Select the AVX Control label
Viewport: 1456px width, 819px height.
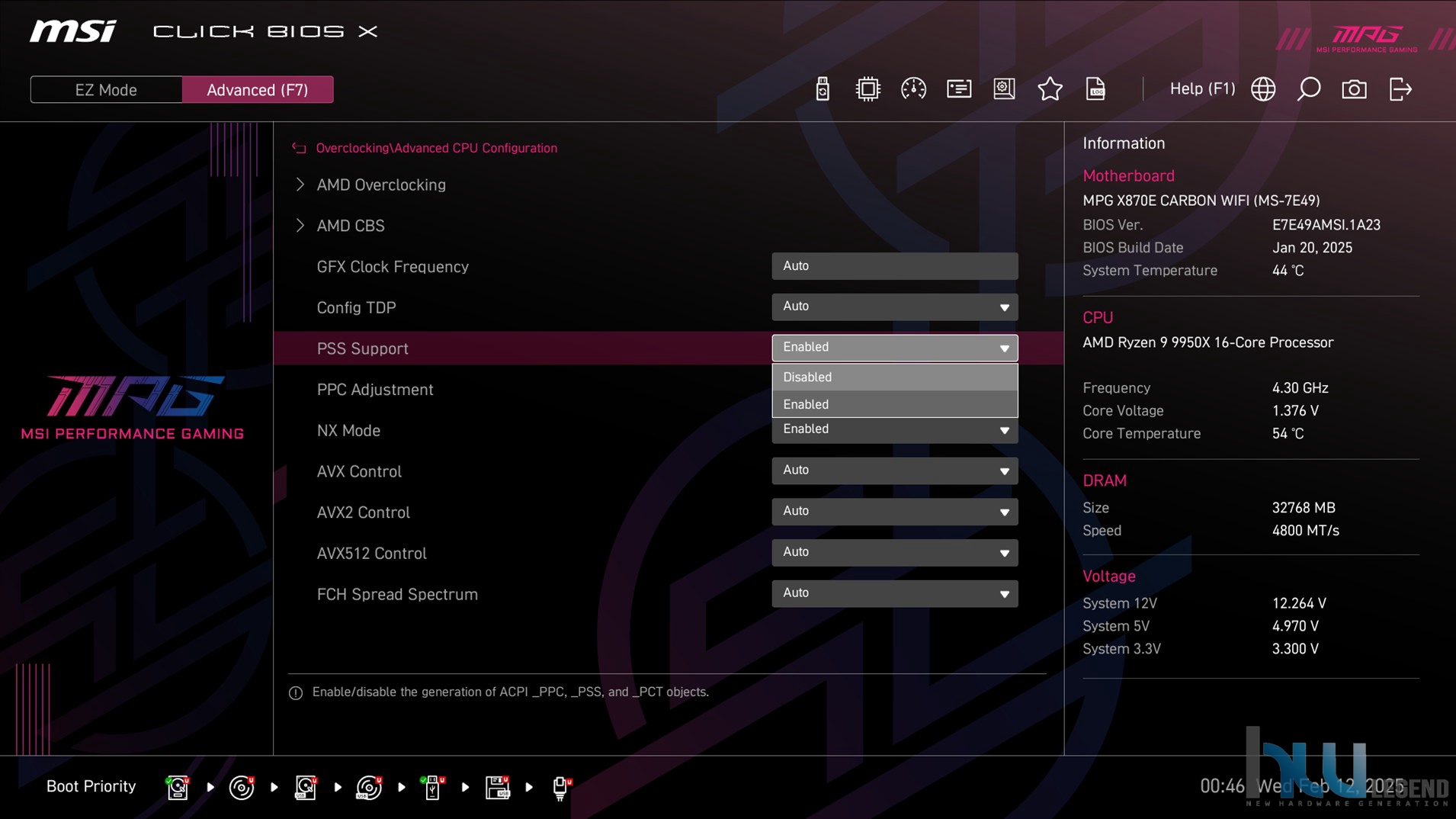359,472
